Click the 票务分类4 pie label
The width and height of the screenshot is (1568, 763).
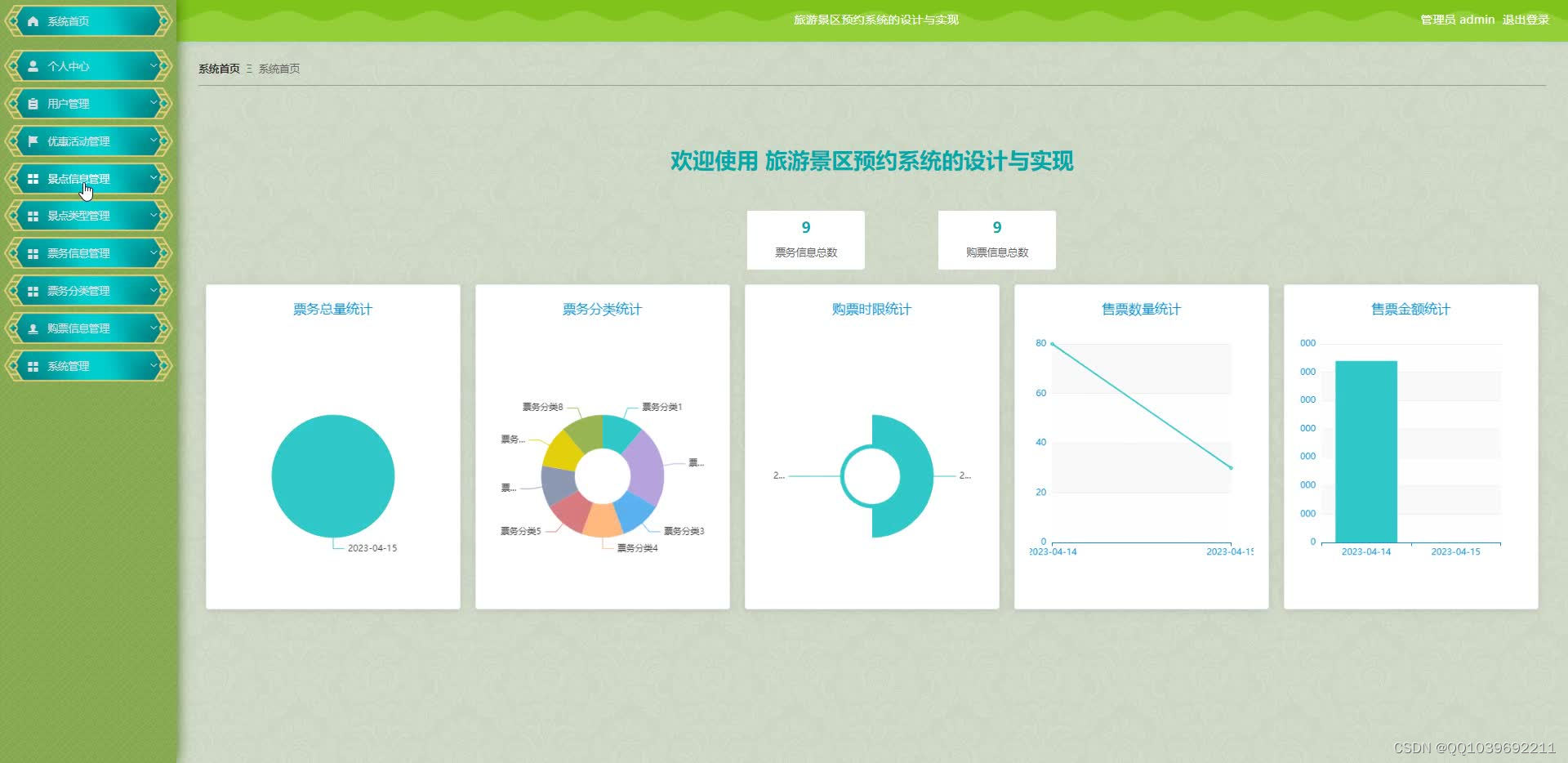tap(637, 548)
